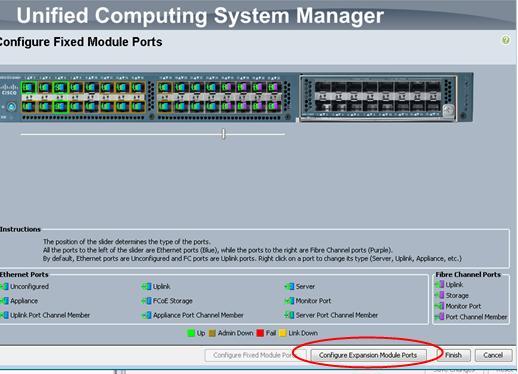
Task: Click the Instructions group label
Action: click(x=20, y=229)
